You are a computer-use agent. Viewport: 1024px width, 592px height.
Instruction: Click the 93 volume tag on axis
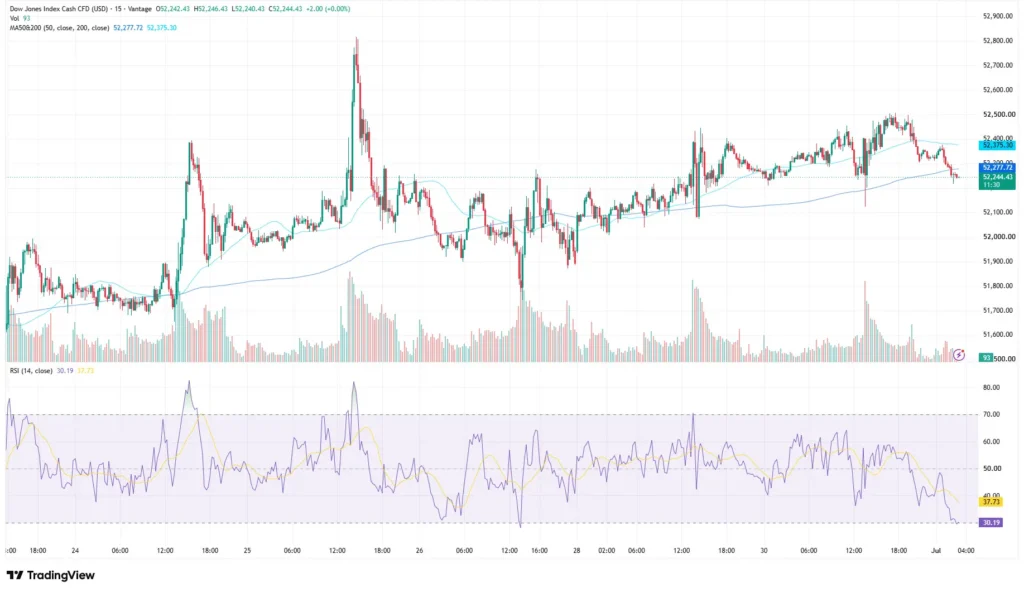click(986, 358)
